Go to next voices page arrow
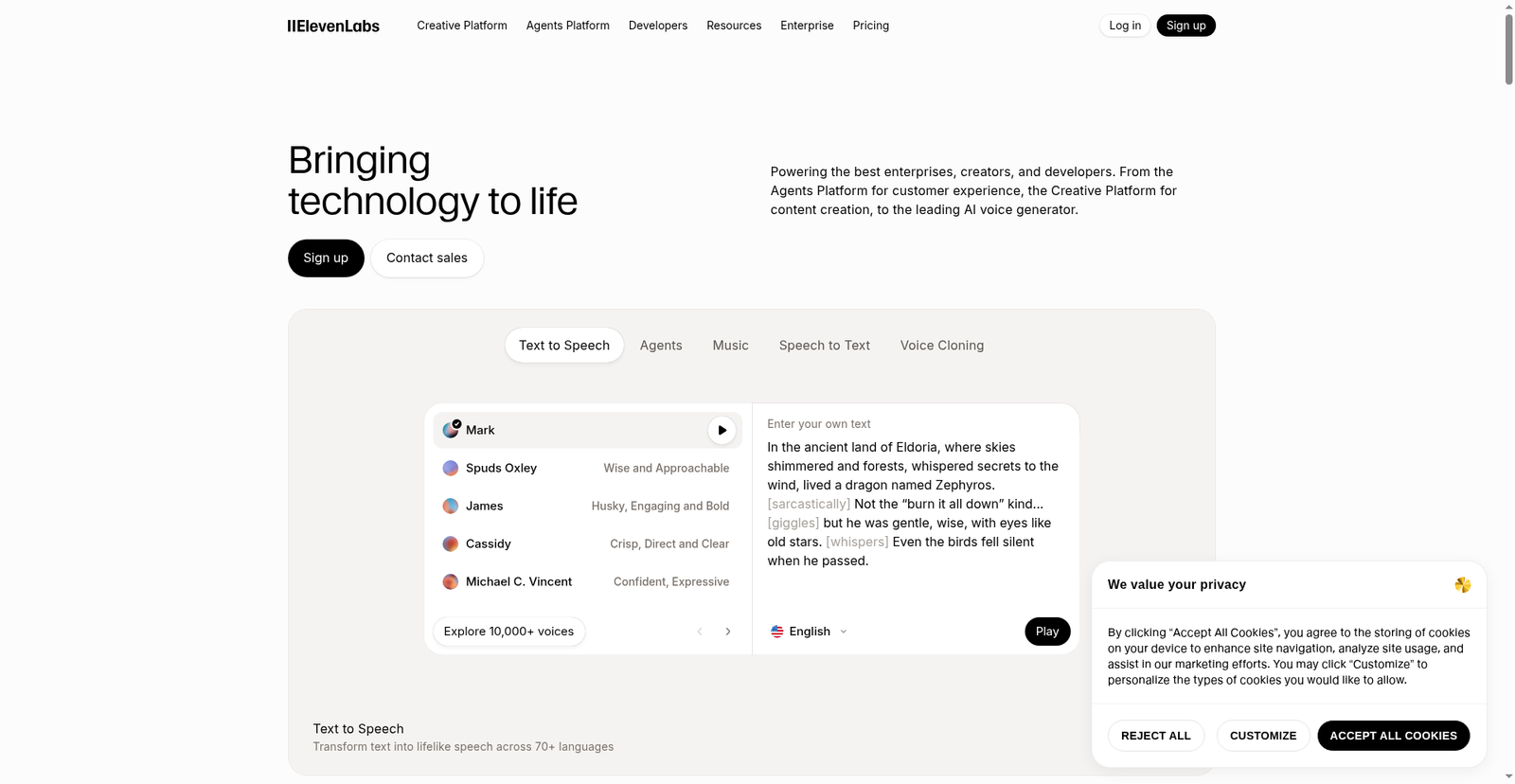 point(728,632)
